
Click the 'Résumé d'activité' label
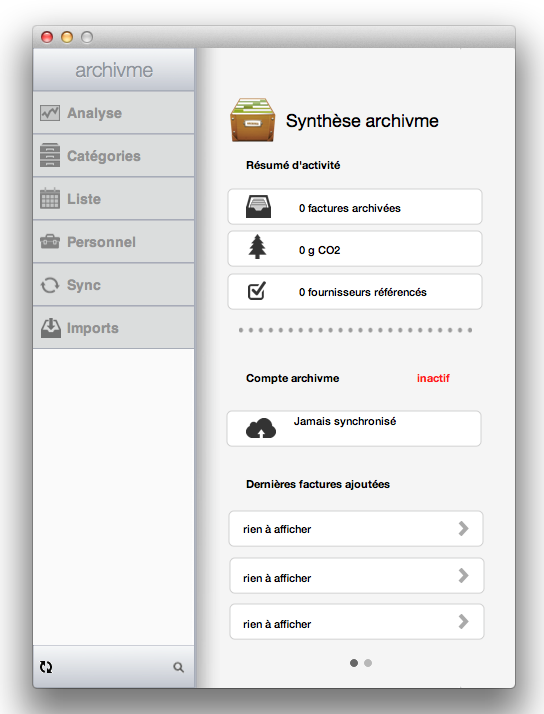(293, 165)
